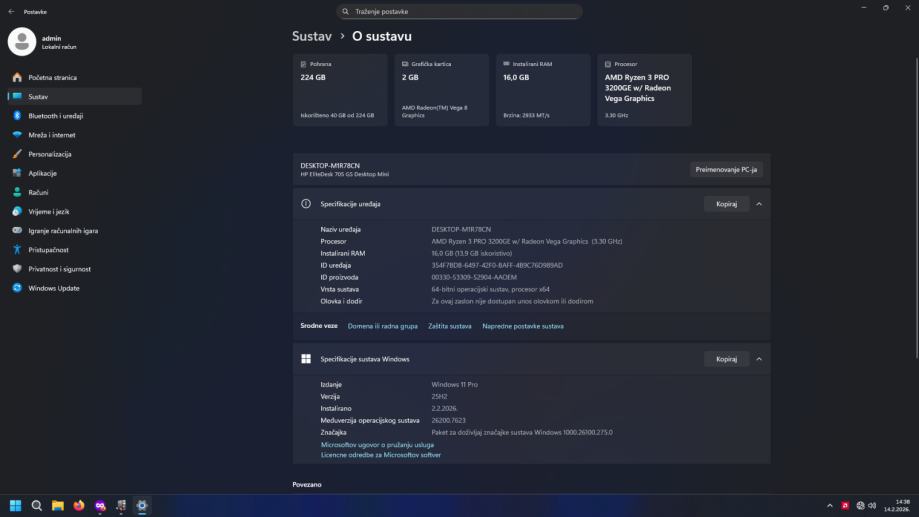Click the network globe tray icon

[860, 506]
